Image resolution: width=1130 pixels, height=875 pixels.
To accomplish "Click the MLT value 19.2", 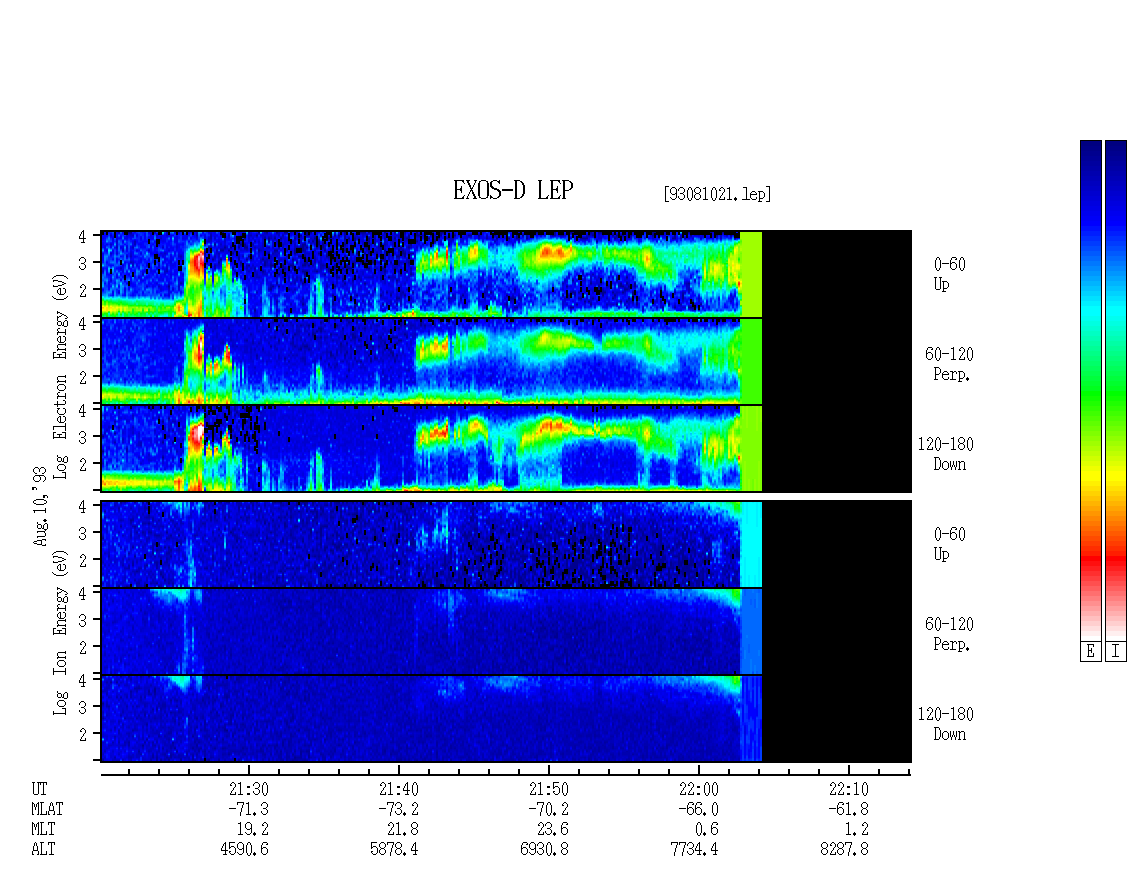I will (253, 830).
